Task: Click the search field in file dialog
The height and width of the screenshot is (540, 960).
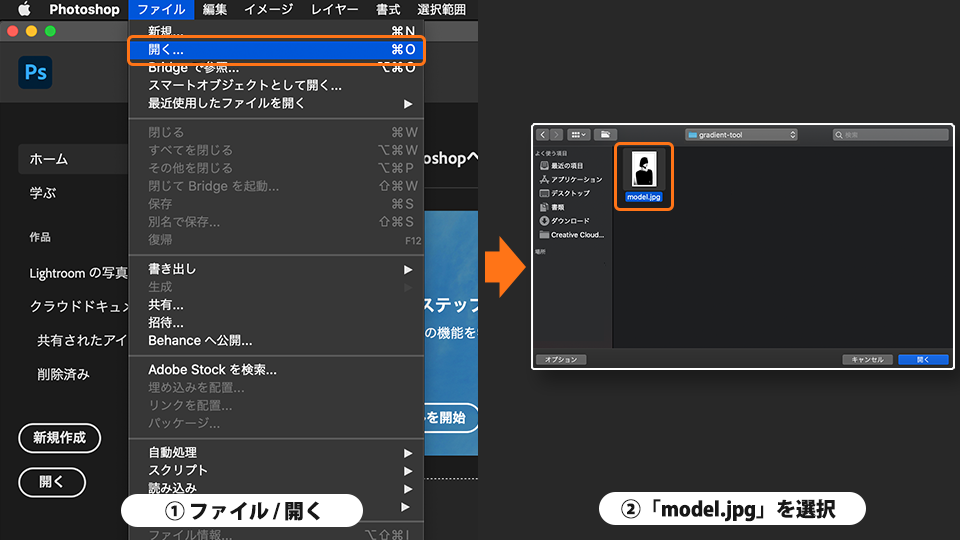Action: pyautogui.click(x=890, y=135)
